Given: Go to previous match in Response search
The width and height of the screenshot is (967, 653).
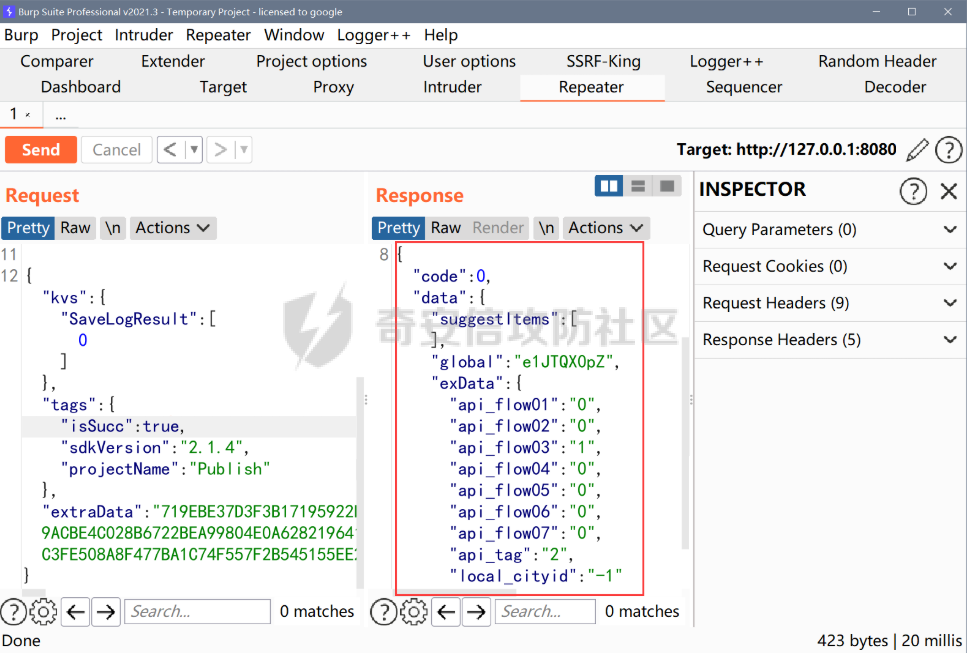Looking at the screenshot, I should coord(446,612).
